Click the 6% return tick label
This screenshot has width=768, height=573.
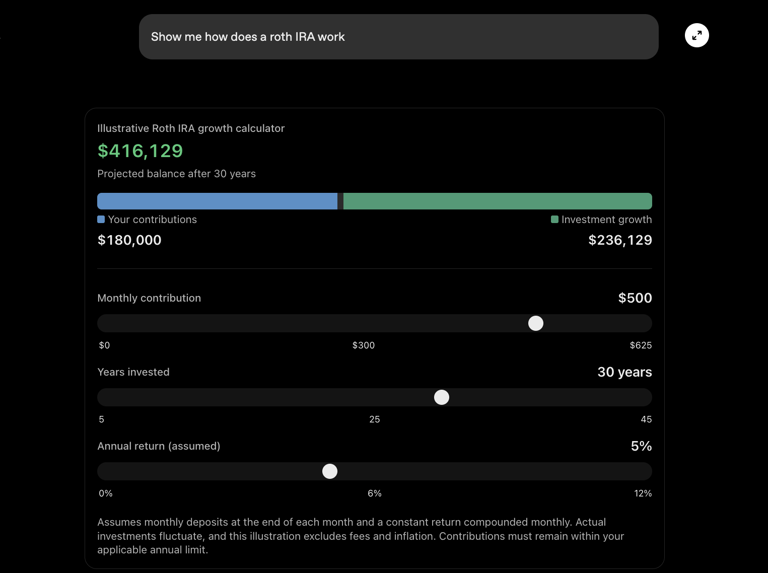click(375, 493)
